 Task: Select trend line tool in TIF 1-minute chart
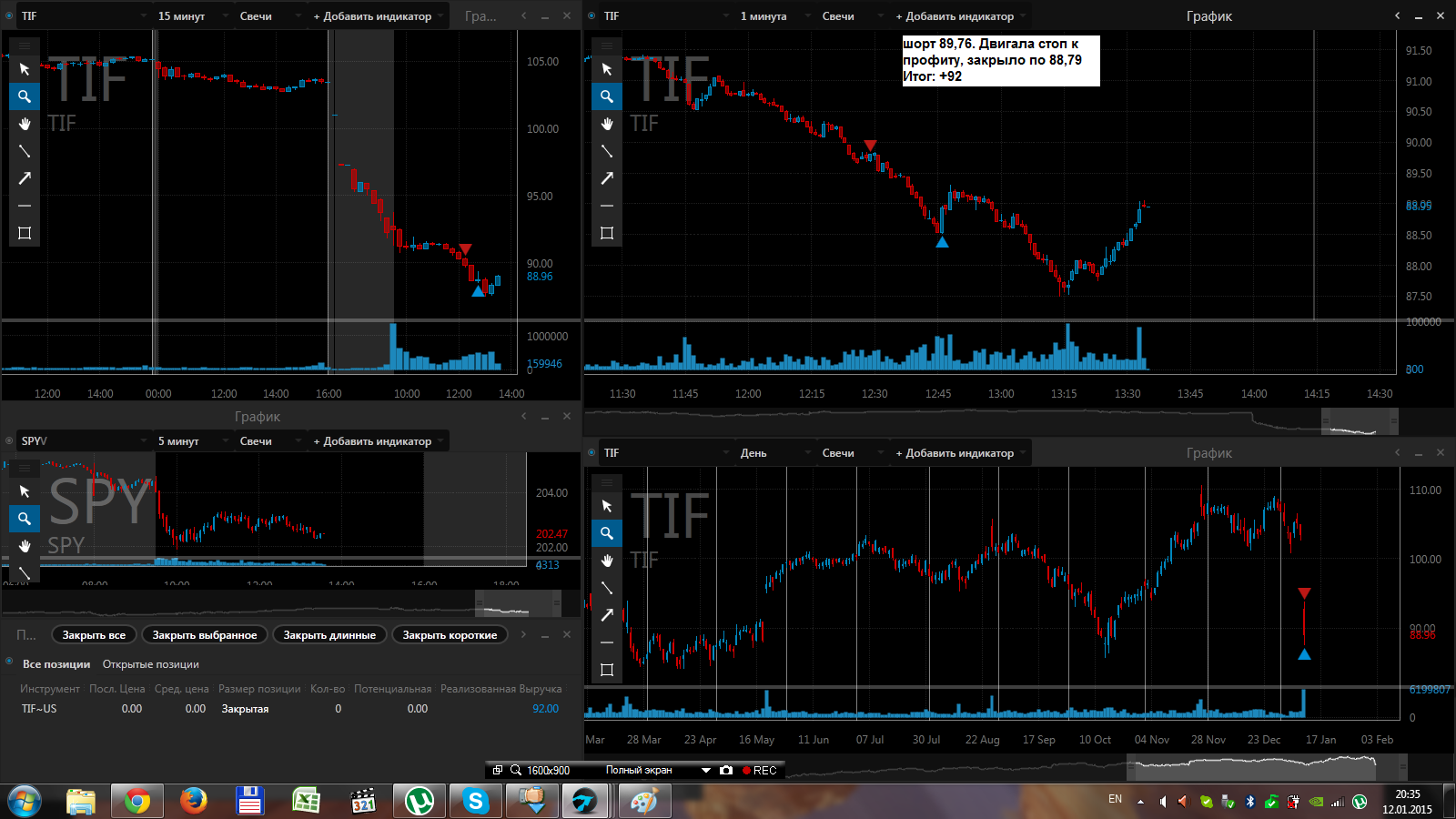click(x=607, y=151)
